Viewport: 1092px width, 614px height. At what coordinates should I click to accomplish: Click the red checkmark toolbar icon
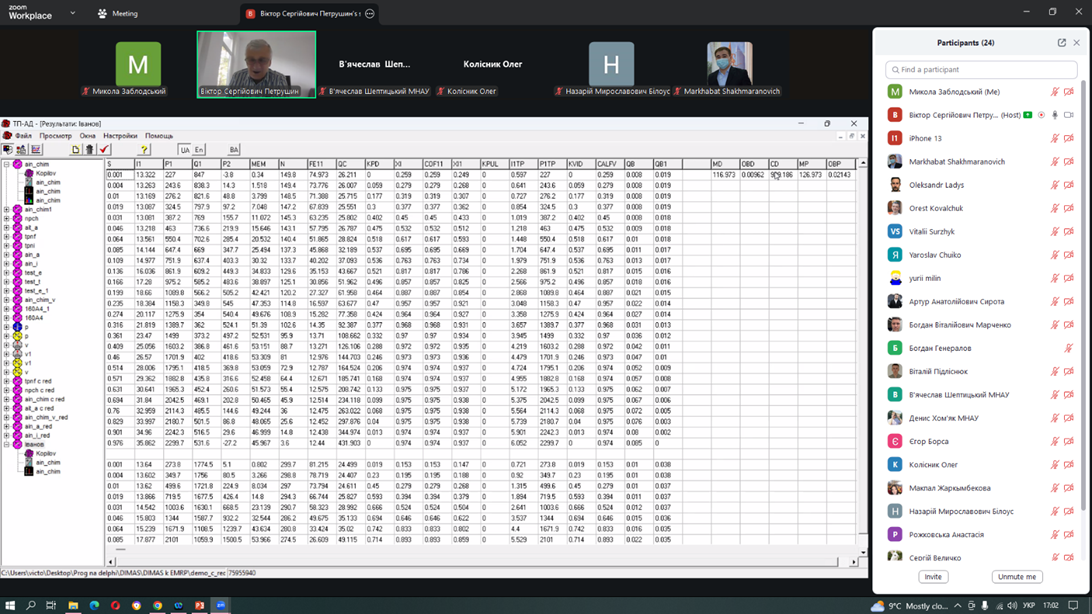[x=104, y=149]
